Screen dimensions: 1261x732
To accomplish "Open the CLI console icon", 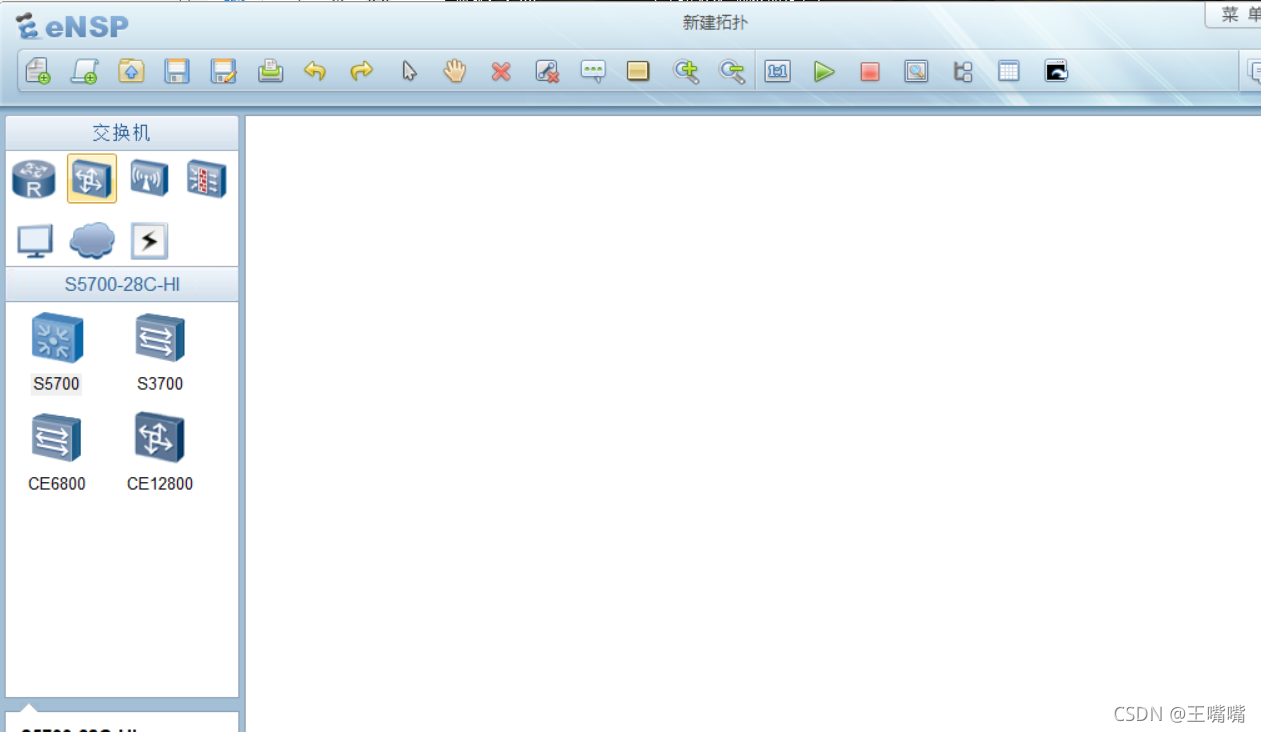I will (1056, 71).
